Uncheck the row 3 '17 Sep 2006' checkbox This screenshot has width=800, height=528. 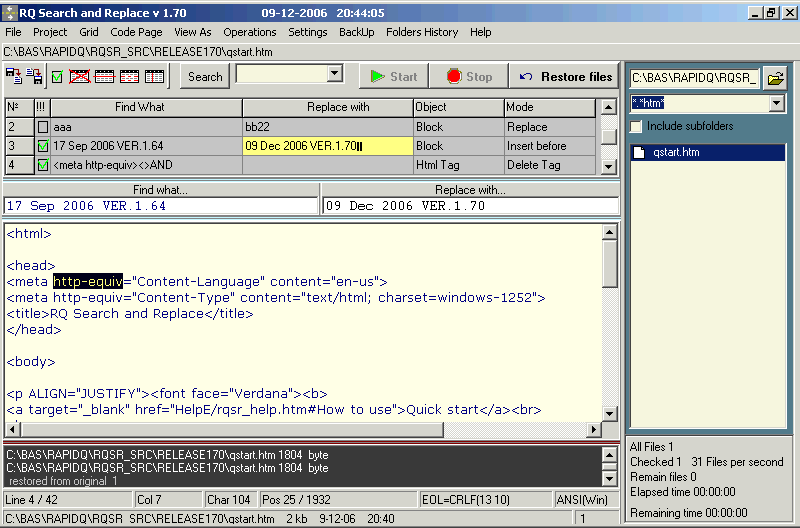[x=42, y=146]
